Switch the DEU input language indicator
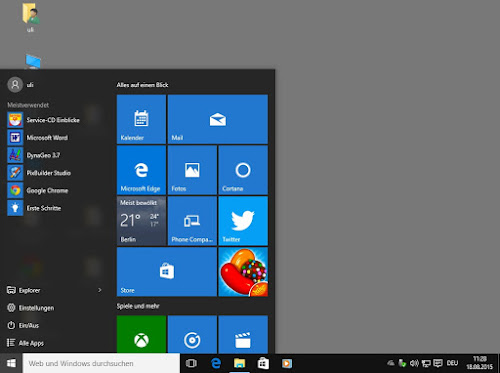Viewport: 500px width, 373px height. 452,363
